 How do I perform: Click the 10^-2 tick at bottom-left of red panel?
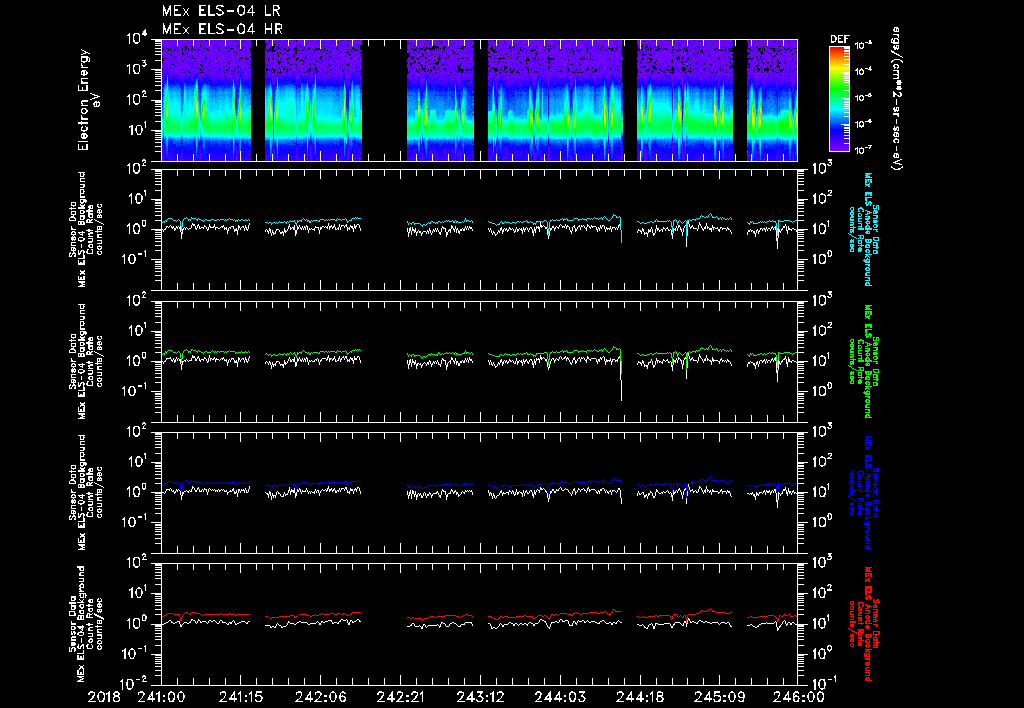click(x=131, y=683)
